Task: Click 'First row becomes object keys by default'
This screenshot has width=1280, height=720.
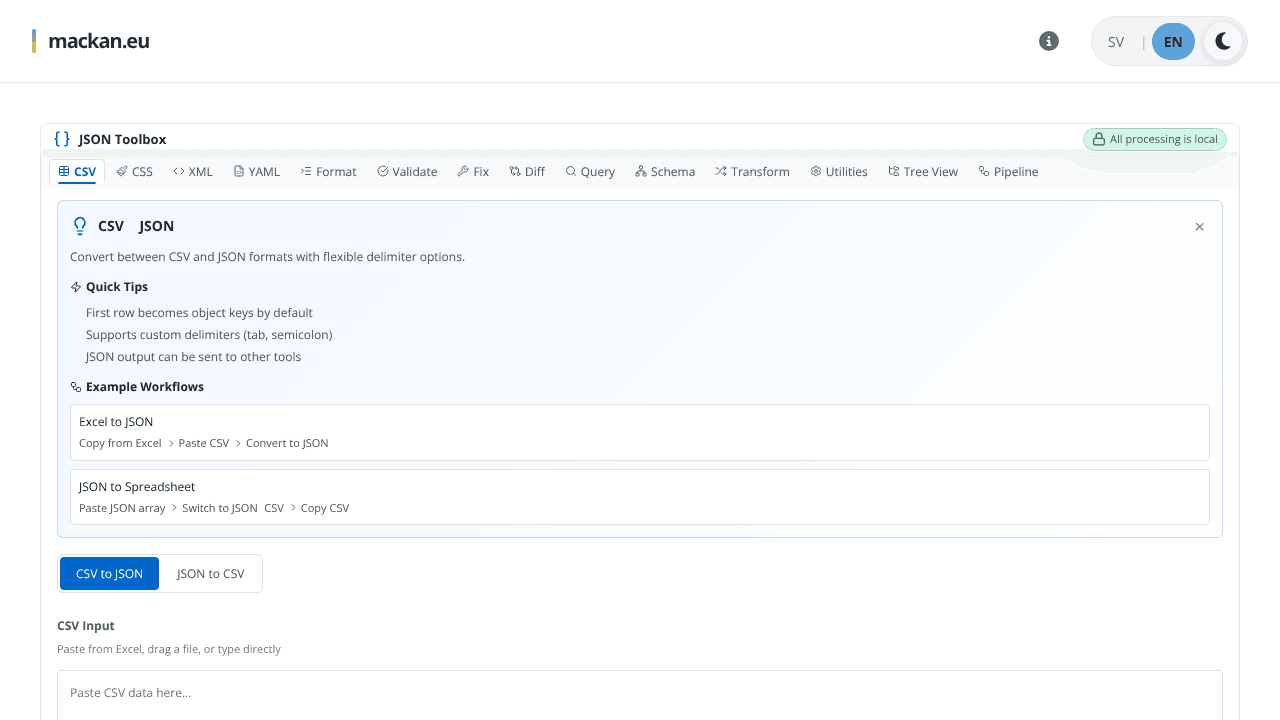Action: click(199, 313)
